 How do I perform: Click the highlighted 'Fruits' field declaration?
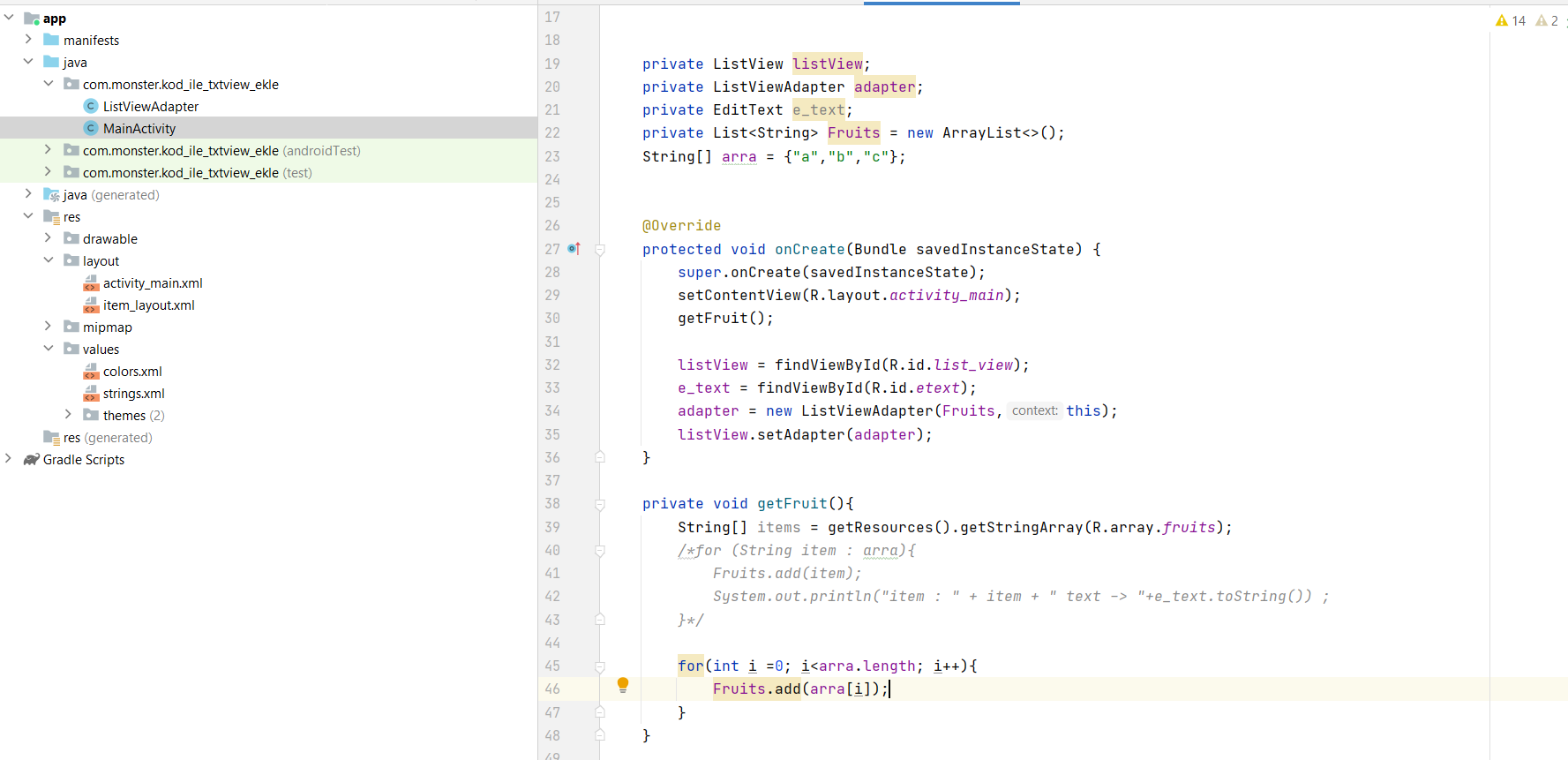tap(853, 132)
